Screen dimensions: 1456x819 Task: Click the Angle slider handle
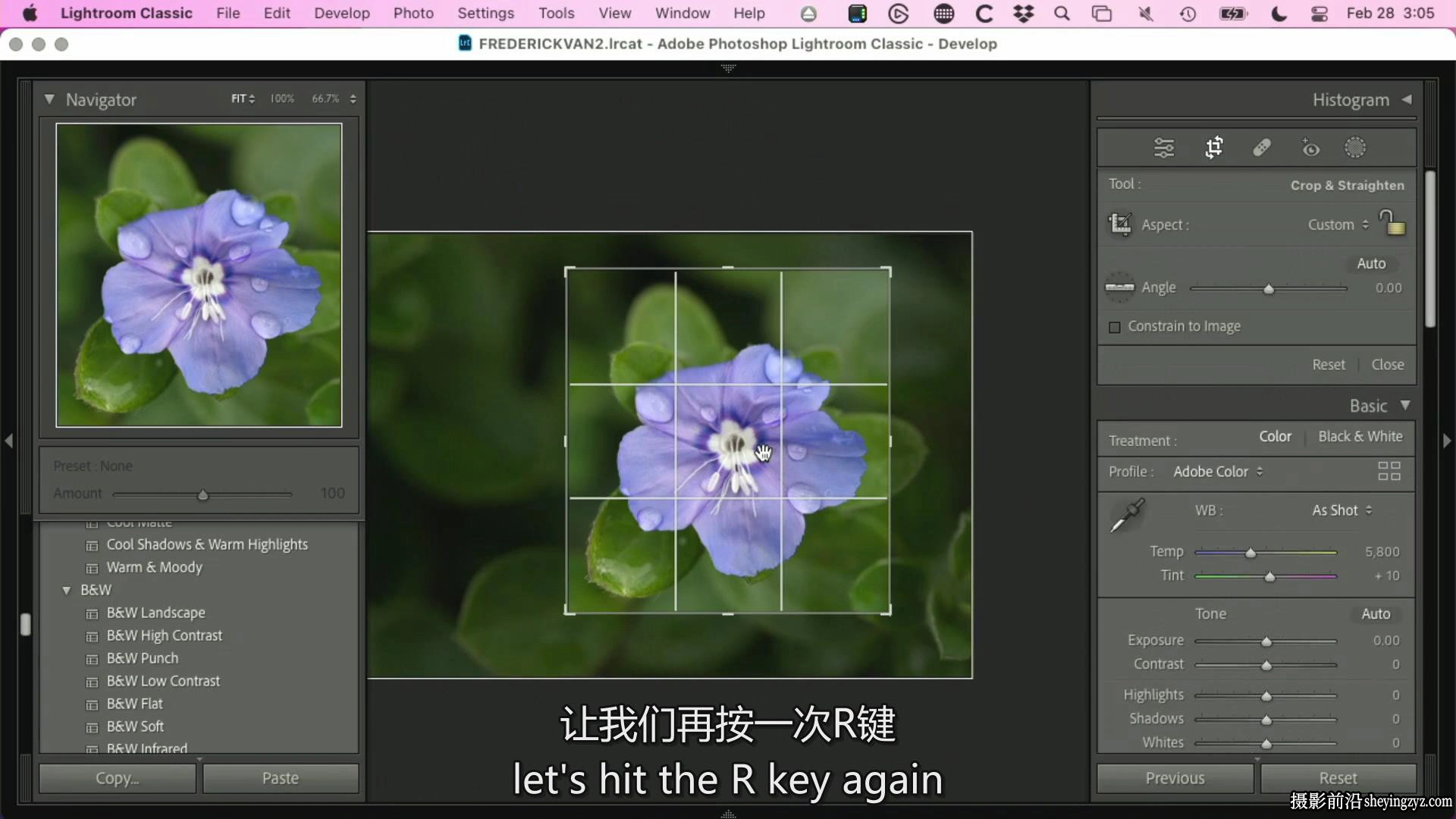click(x=1269, y=289)
